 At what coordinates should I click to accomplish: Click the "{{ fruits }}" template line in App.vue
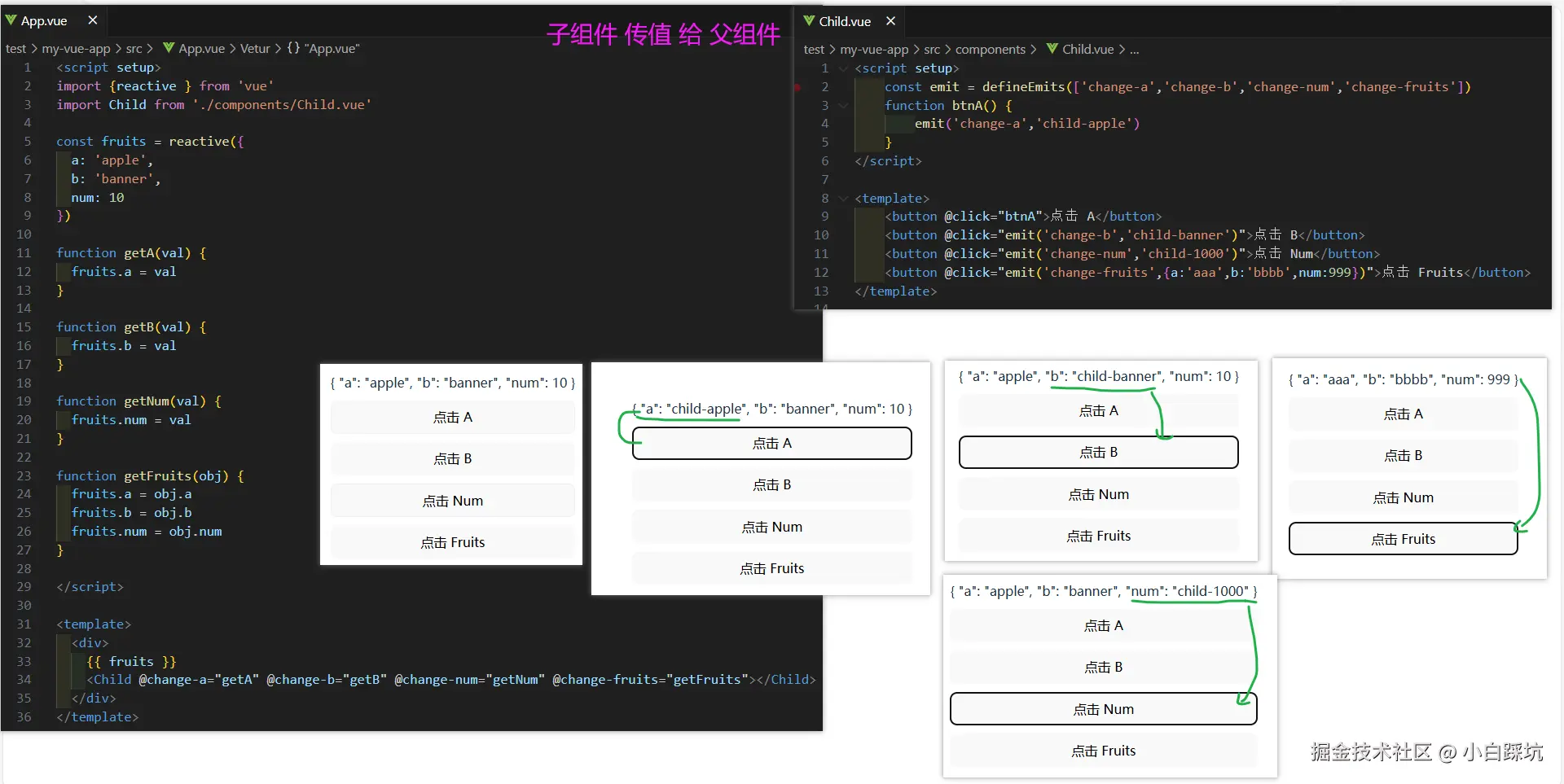pyautogui.click(x=131, y=662)
